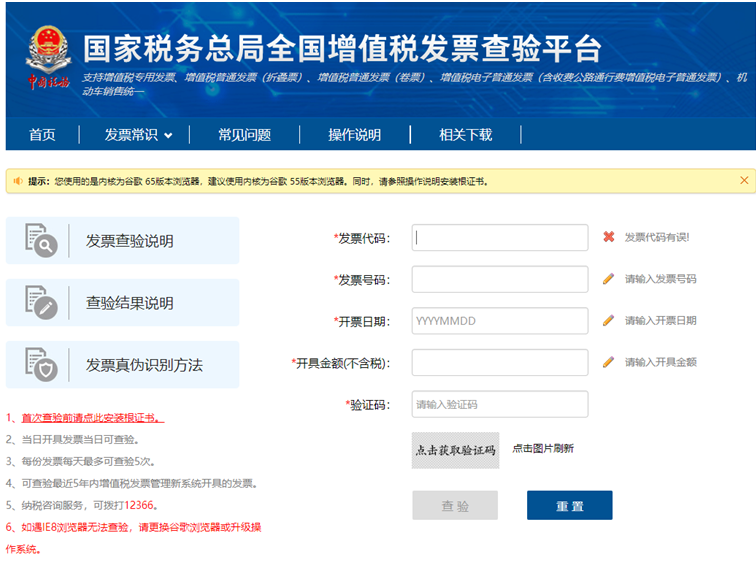Open the 首页 navigation tab
The height and width of the screenshot is (564, 756).
point(42,135)
